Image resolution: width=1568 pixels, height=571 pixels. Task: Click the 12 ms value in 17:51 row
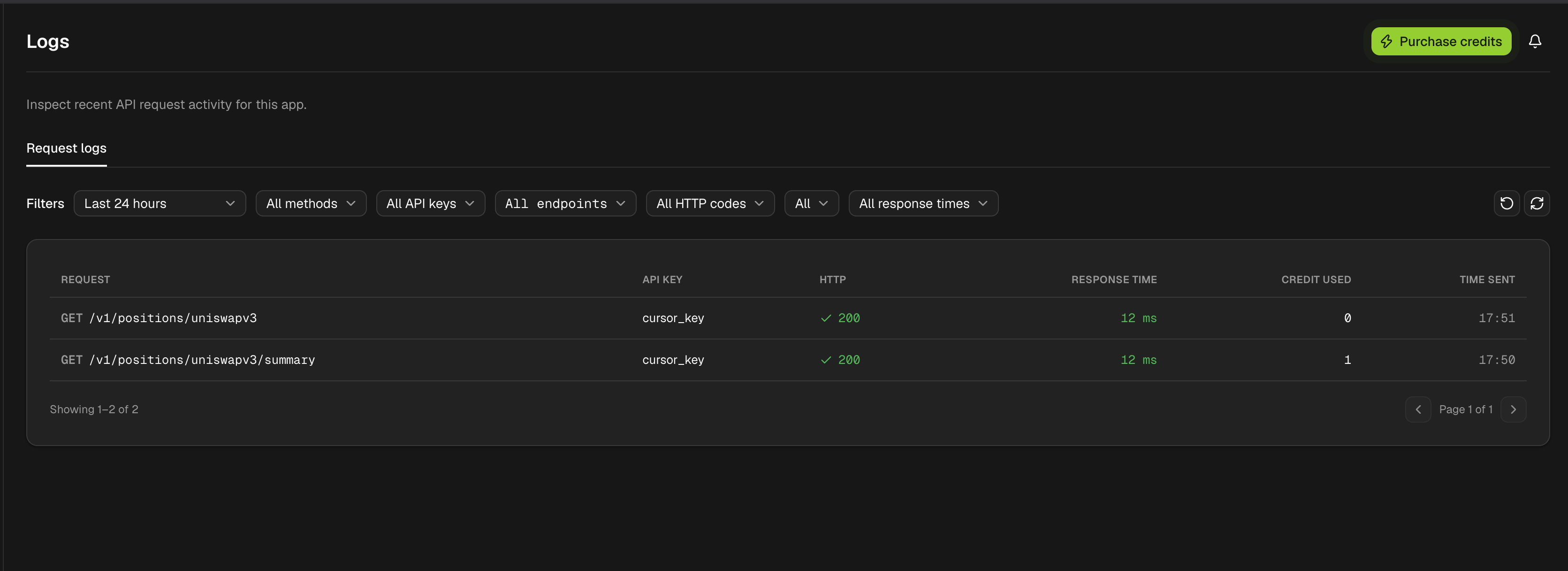click(x=1138, y=318)
